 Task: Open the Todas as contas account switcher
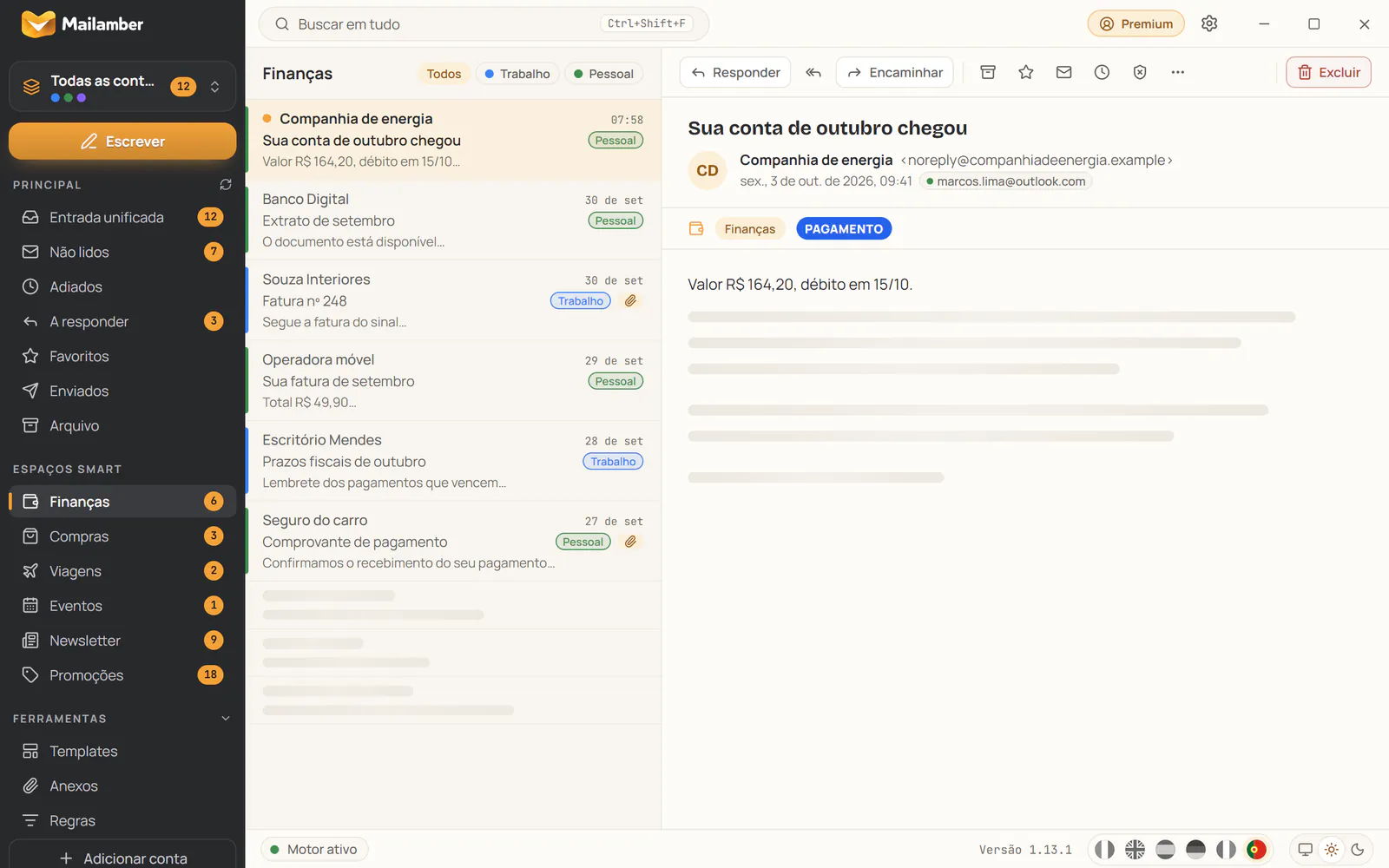point(122,87)
